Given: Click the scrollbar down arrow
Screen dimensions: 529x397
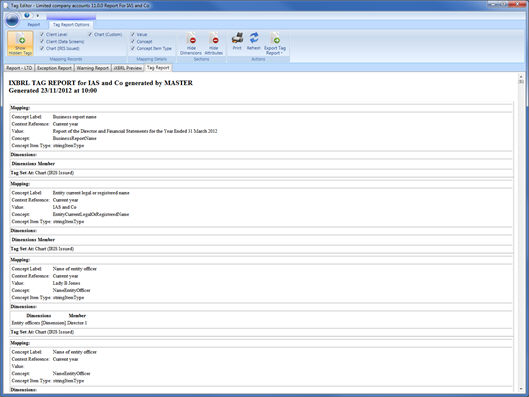Looking at the screenshot, I should tap(521, 389).
